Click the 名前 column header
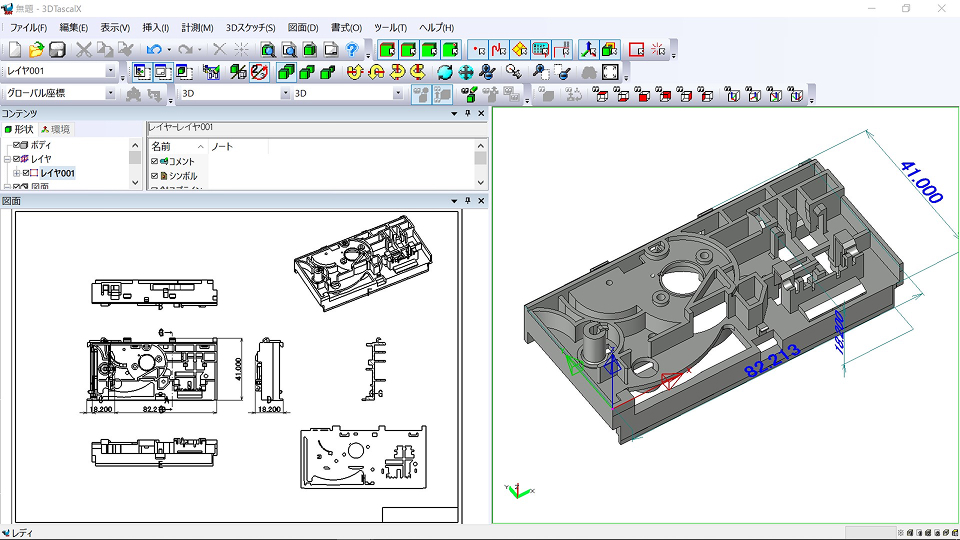Image resolution: width=960 pixels, height=540 pixels. [x=162, y=146]
